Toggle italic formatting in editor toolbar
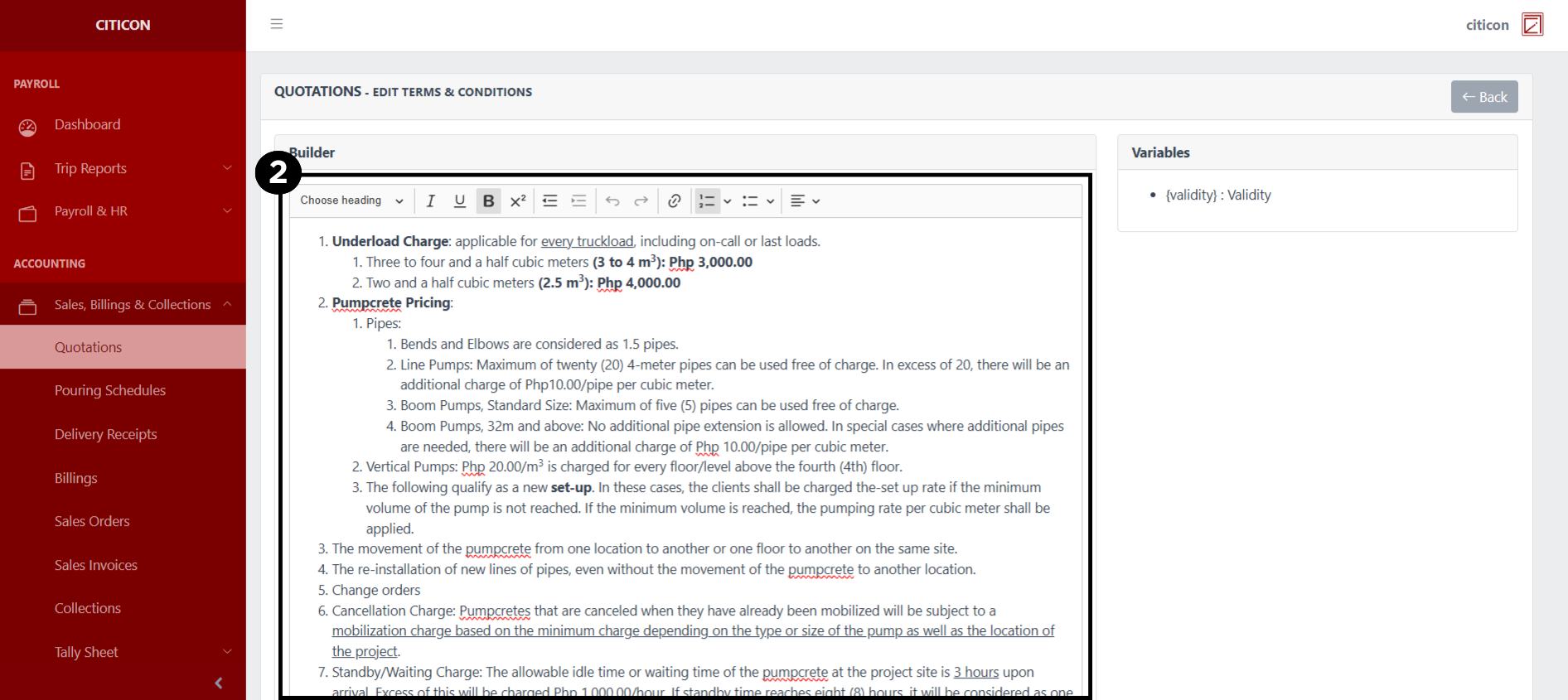The width and height of the screenshot is (1568, 700). pos(430,201)
